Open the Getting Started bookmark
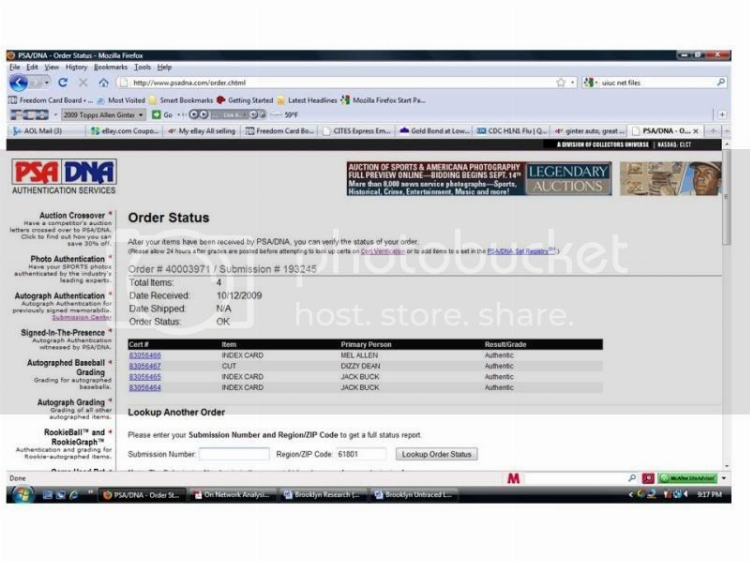750x562 pixels. (245, 100)
